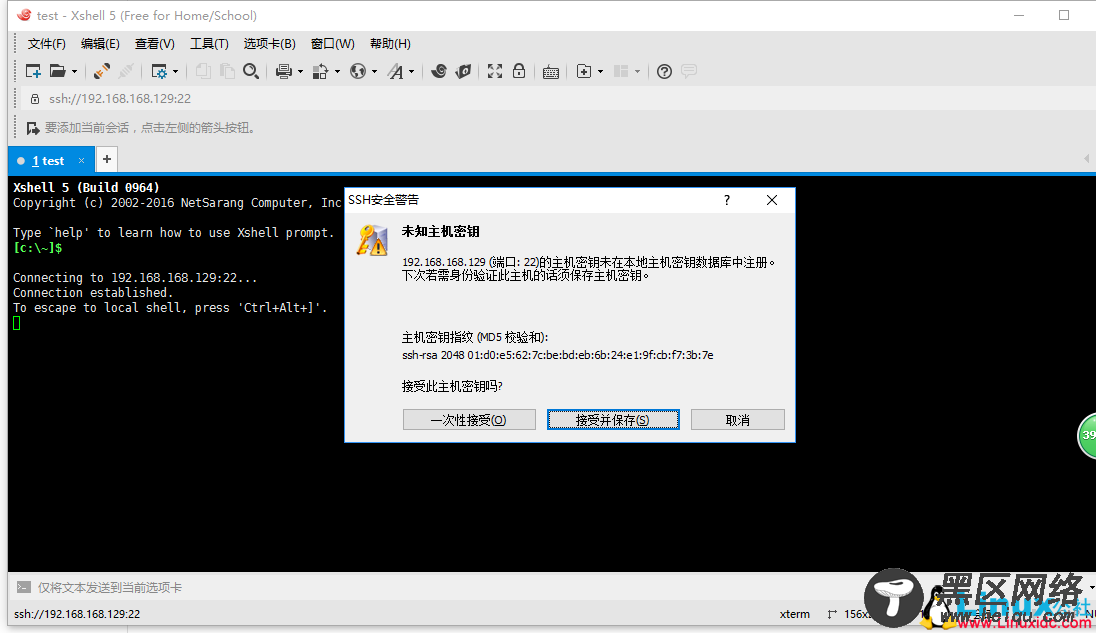Click the copy icon in toolbar
The width and height of the screenshot is (1096, 633).
coord(203,71)
